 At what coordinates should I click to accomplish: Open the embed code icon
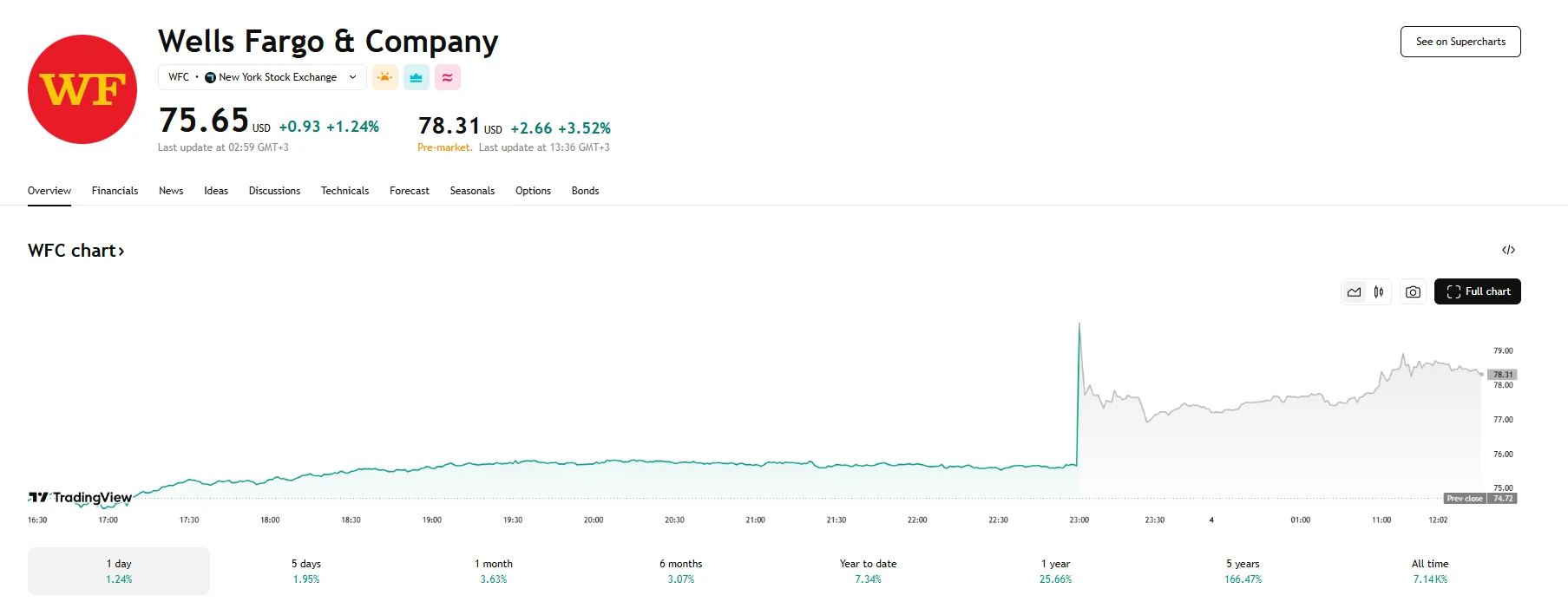tap(1508, 250)
